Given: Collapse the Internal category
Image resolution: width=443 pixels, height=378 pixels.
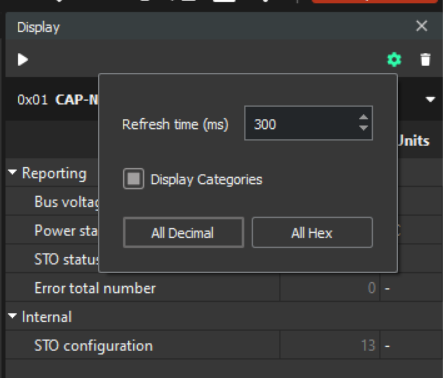Looking at the screenshot, I should click(12, 316).
